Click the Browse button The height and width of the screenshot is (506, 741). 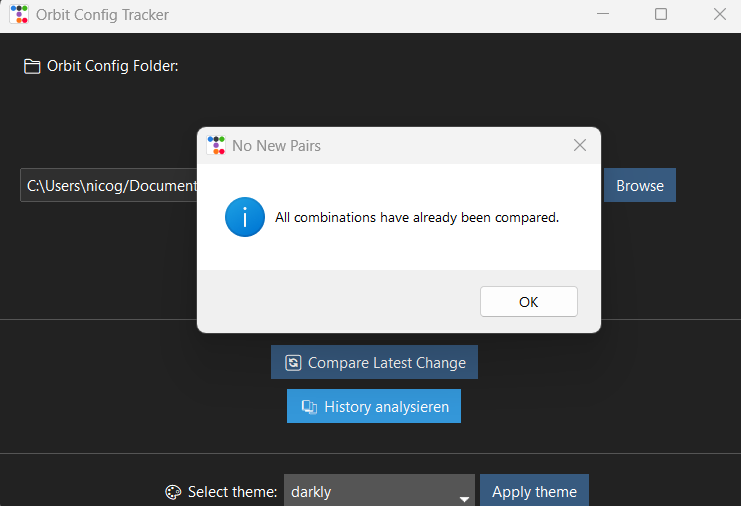(x=639, y=185)
